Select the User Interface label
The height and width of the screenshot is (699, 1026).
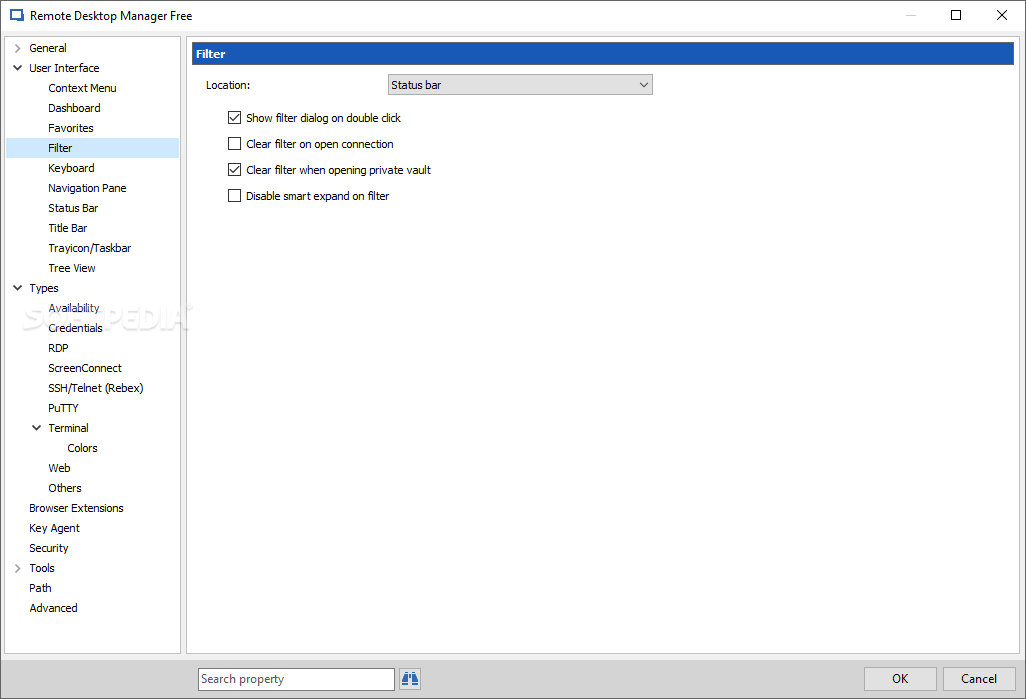pos(64,68)
